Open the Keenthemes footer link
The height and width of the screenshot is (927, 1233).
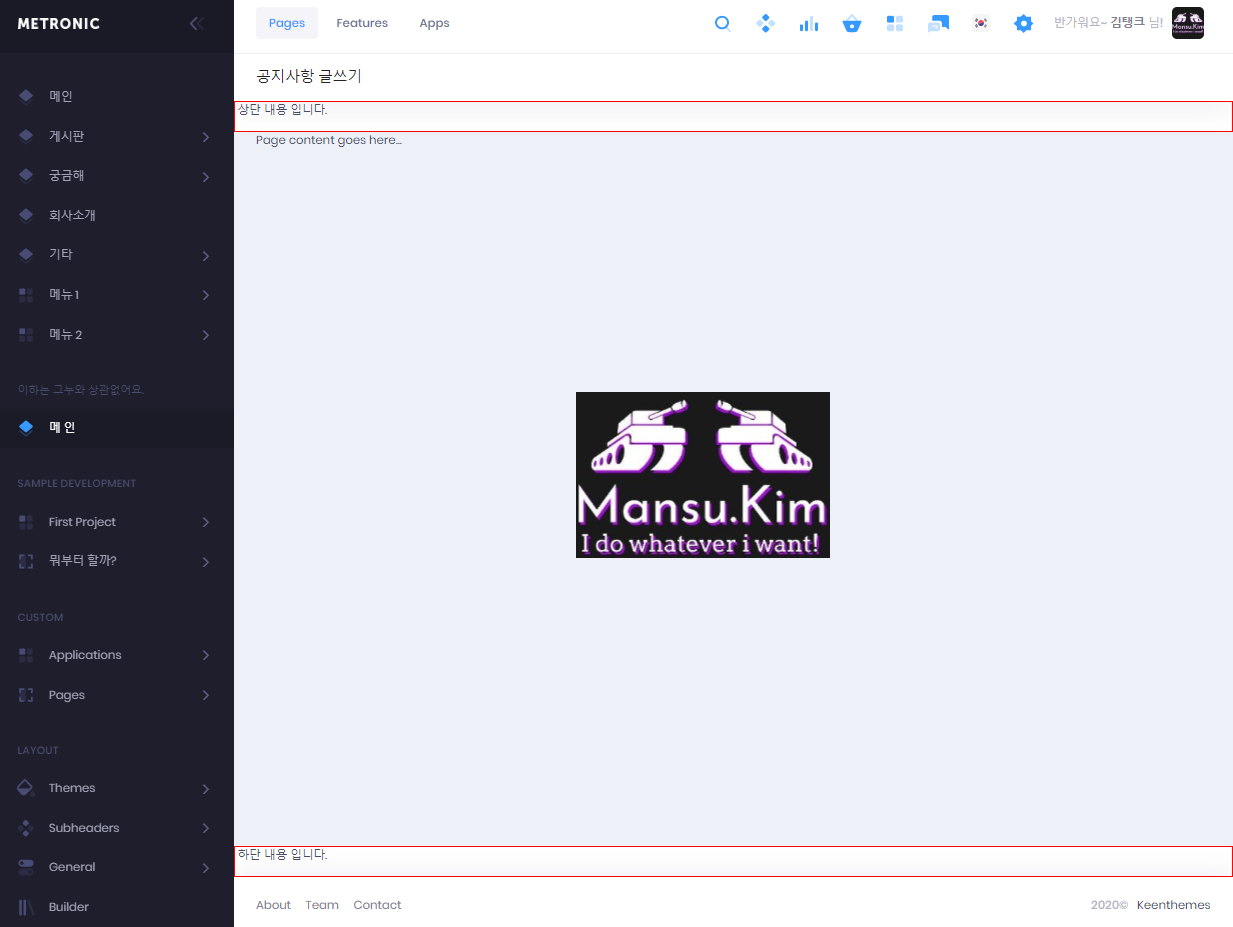pos(1173,905)
